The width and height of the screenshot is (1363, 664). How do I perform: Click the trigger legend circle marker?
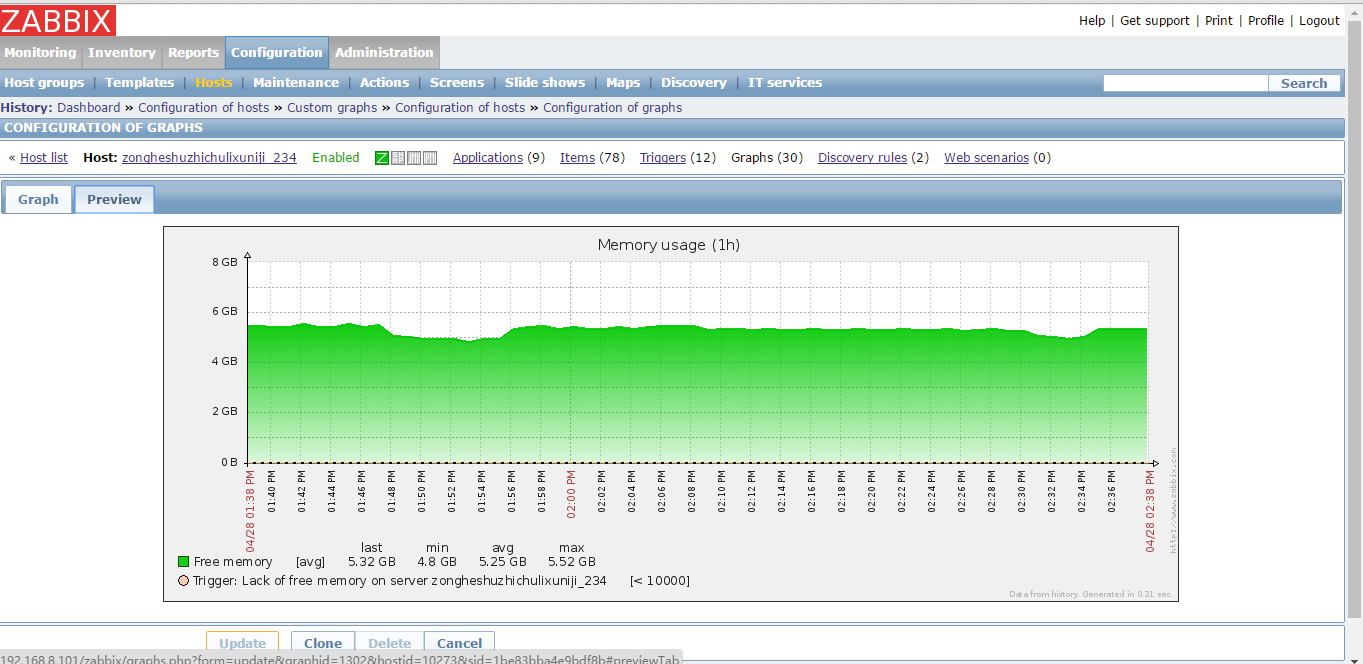coord(183,581)
